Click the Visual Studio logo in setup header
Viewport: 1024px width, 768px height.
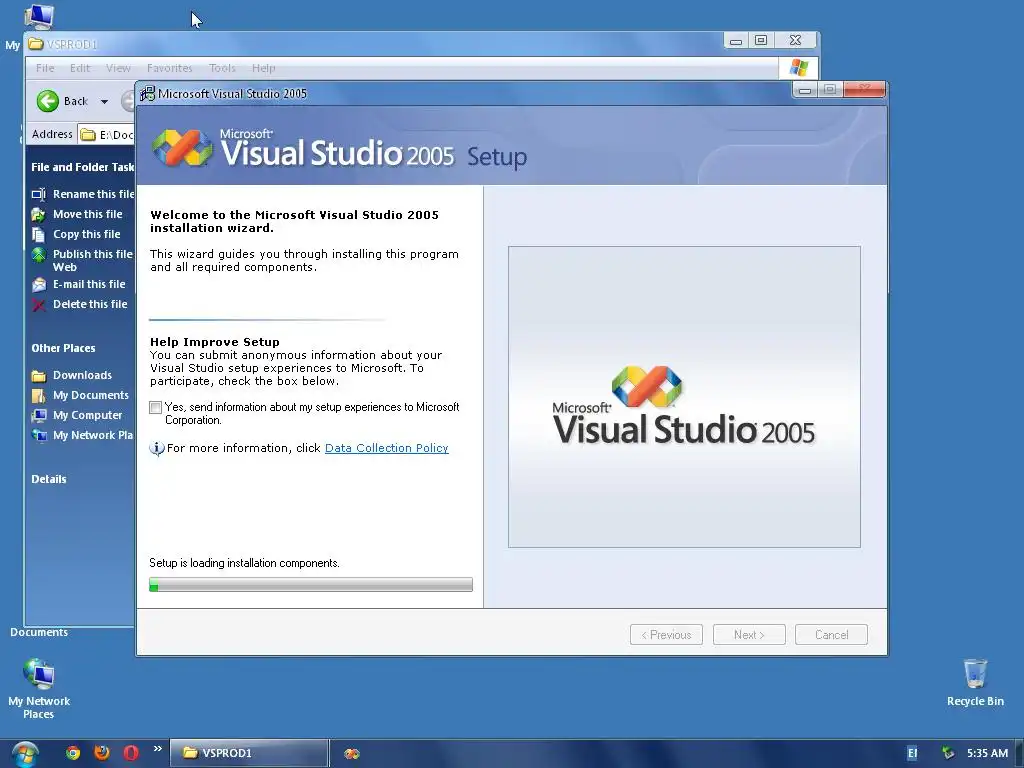(x=182, y=148)
